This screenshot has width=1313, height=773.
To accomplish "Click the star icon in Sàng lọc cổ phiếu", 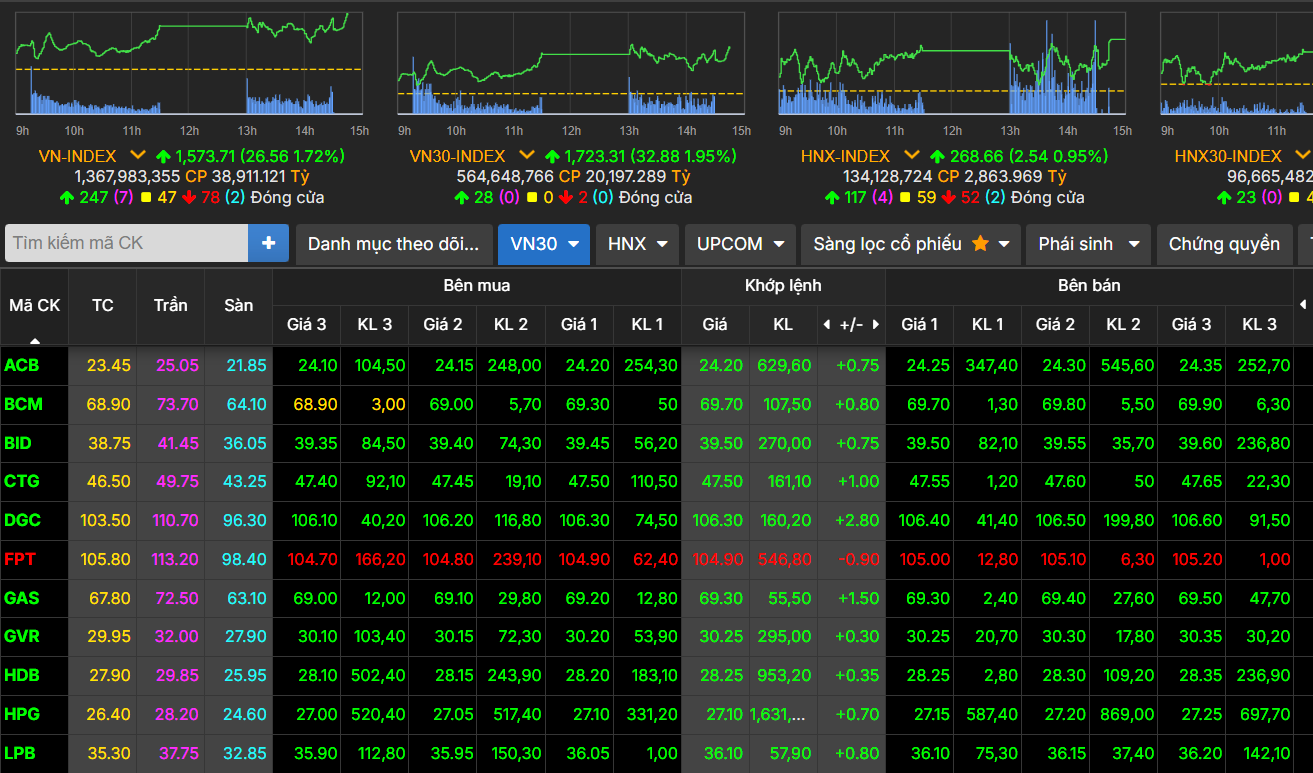I will click(980, 244).
